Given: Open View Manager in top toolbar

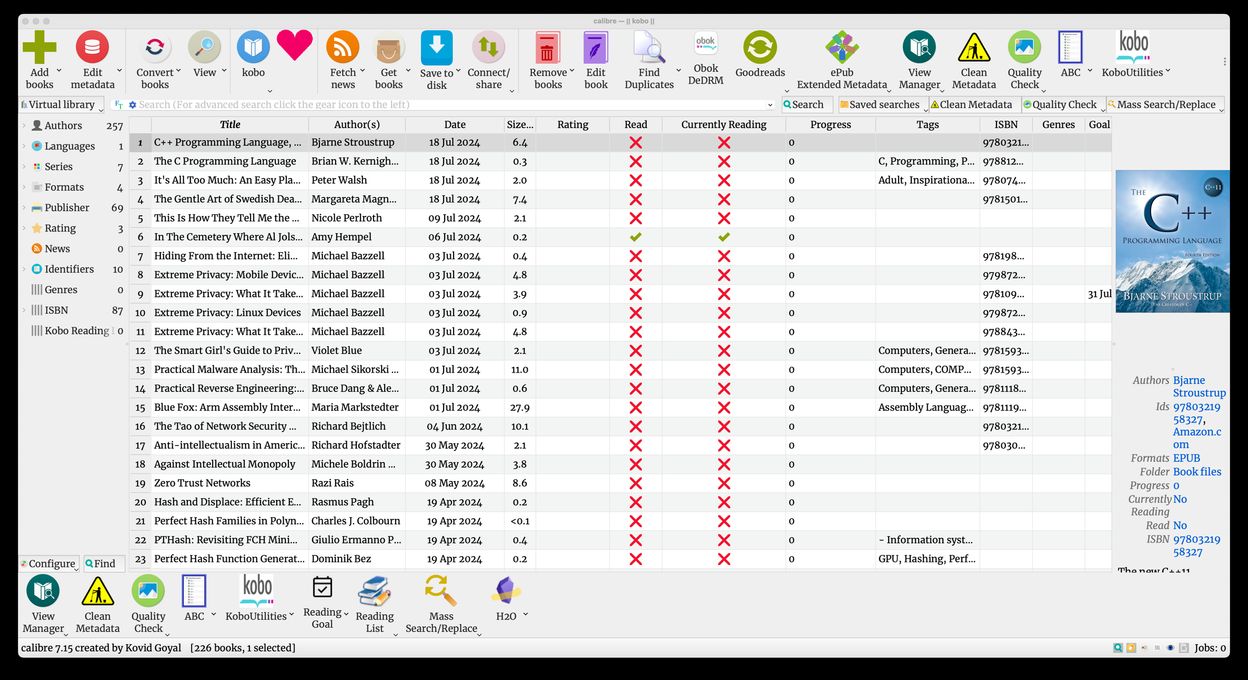Looking at the screenshot, I should point(919,47).
